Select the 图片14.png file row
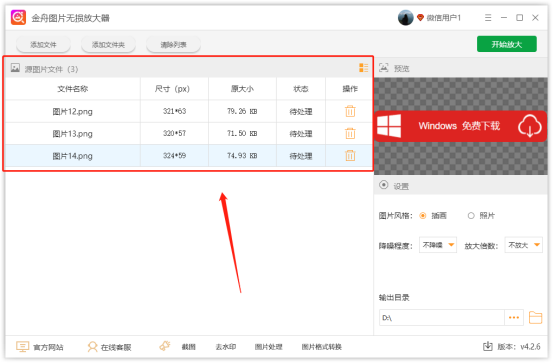Viewport: 553px width, 364px height. click(x=189, y=156)
